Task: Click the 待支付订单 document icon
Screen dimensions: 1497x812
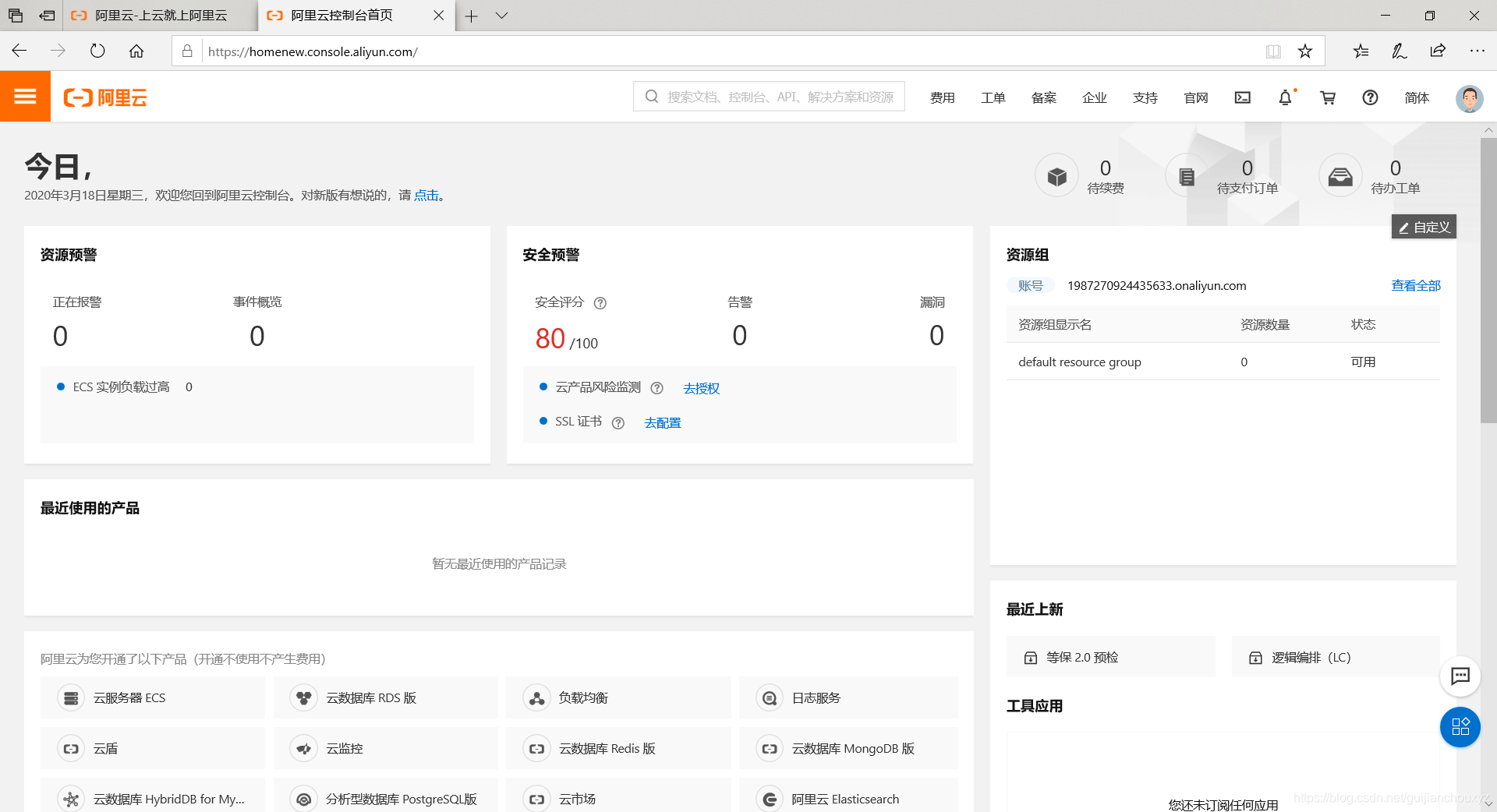Action: click(x=1187, y=176)
